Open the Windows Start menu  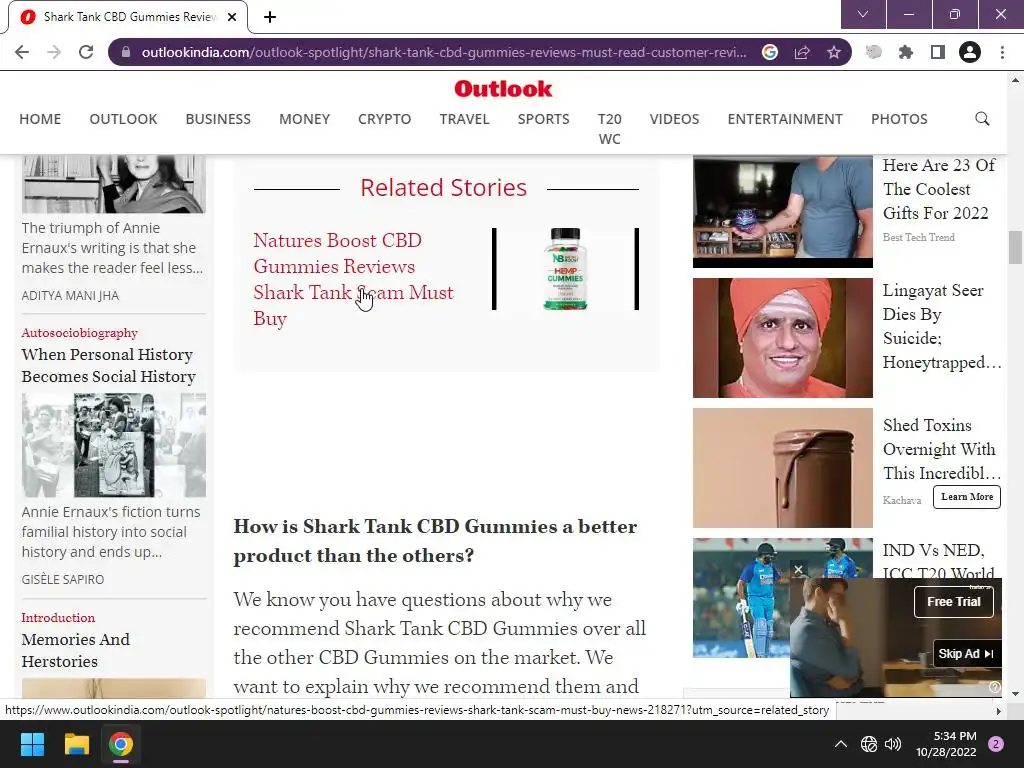pos(32,744)
